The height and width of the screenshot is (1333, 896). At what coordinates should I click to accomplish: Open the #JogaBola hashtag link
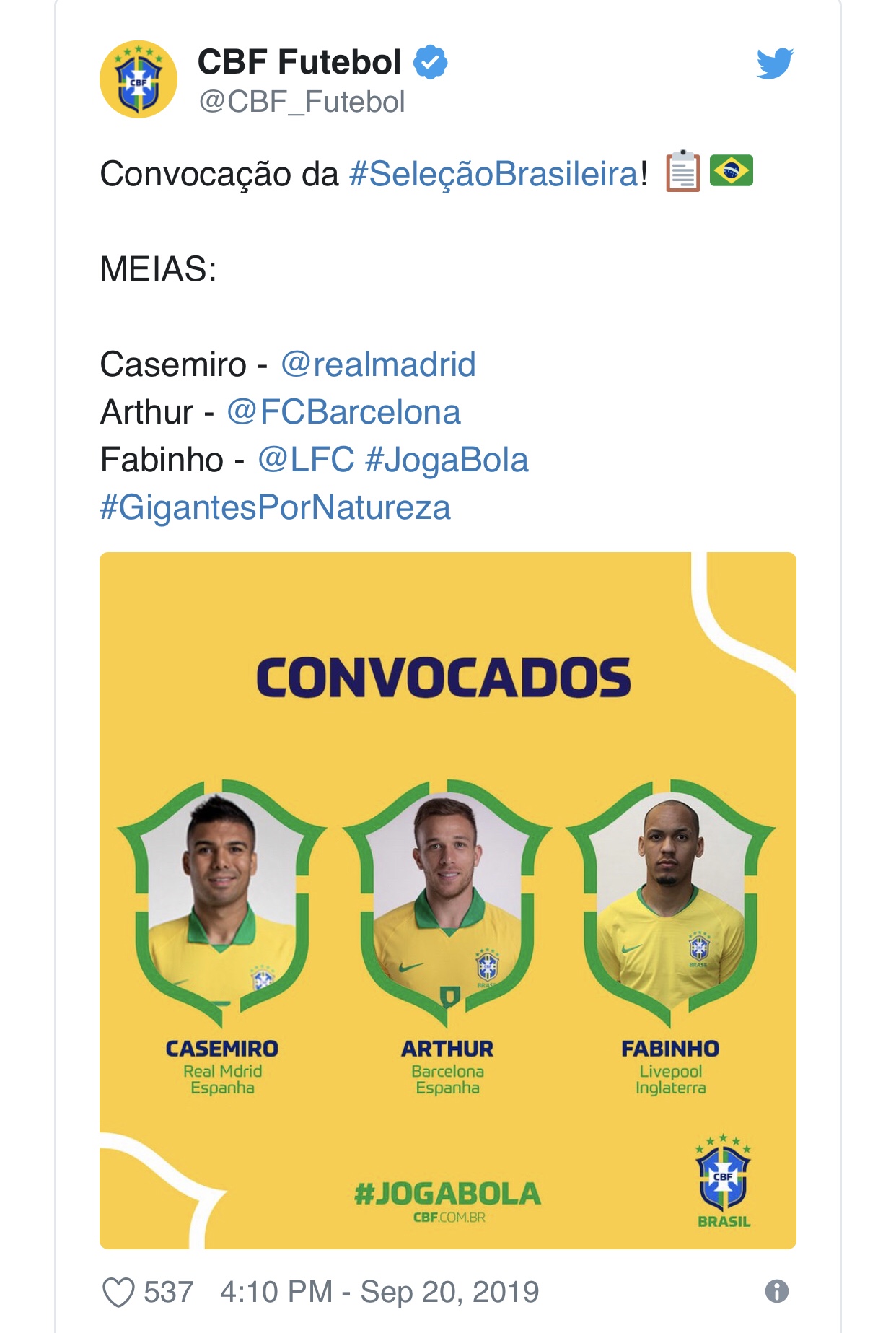point(447,460)
